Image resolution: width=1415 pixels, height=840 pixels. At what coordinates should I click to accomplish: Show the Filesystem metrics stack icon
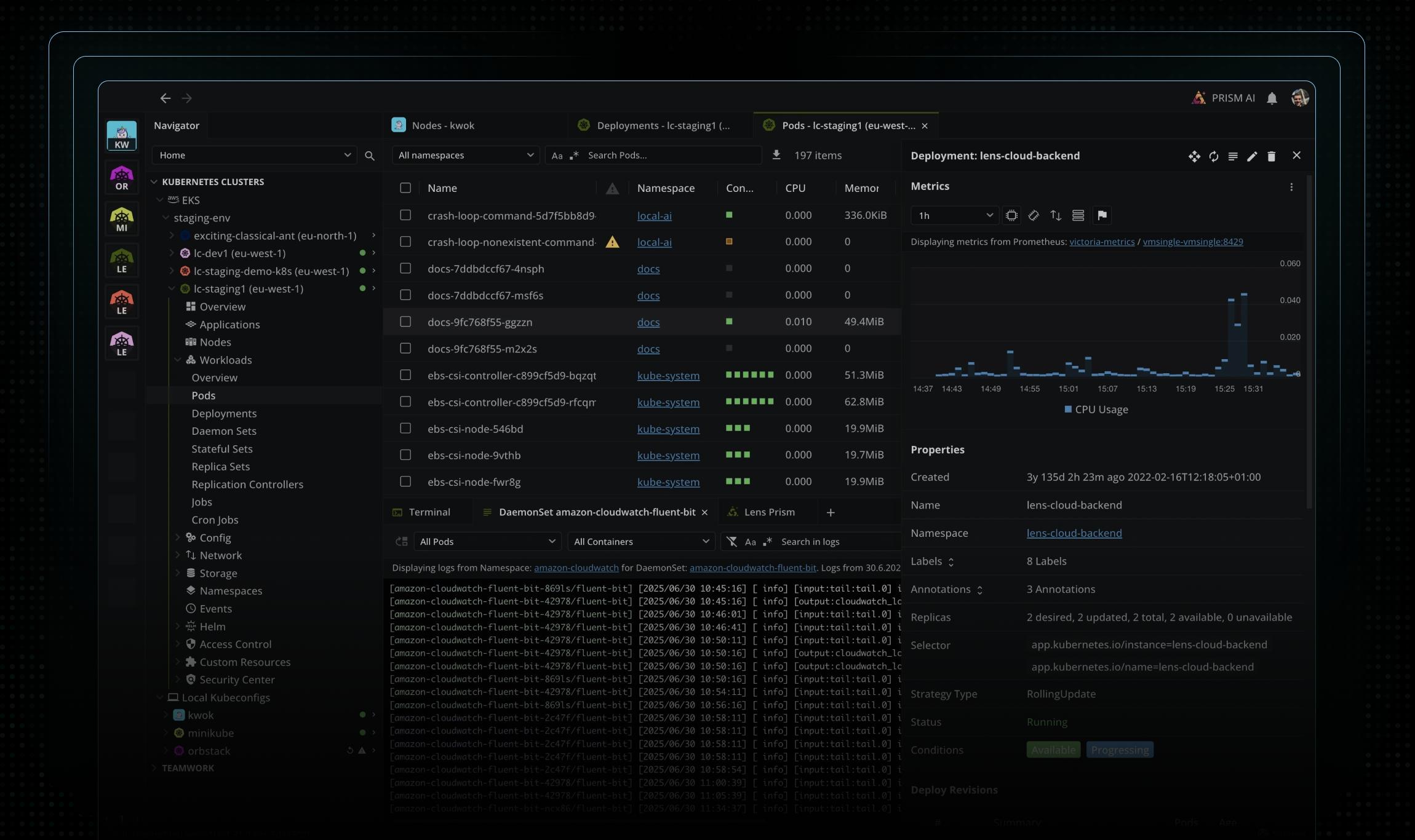click(1078, 215)
